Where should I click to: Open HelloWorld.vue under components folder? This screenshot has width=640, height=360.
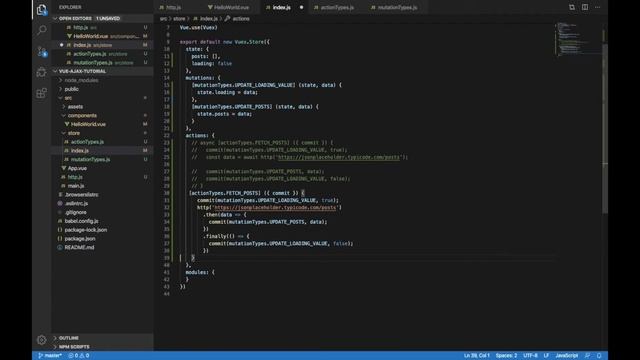point(102,124)
